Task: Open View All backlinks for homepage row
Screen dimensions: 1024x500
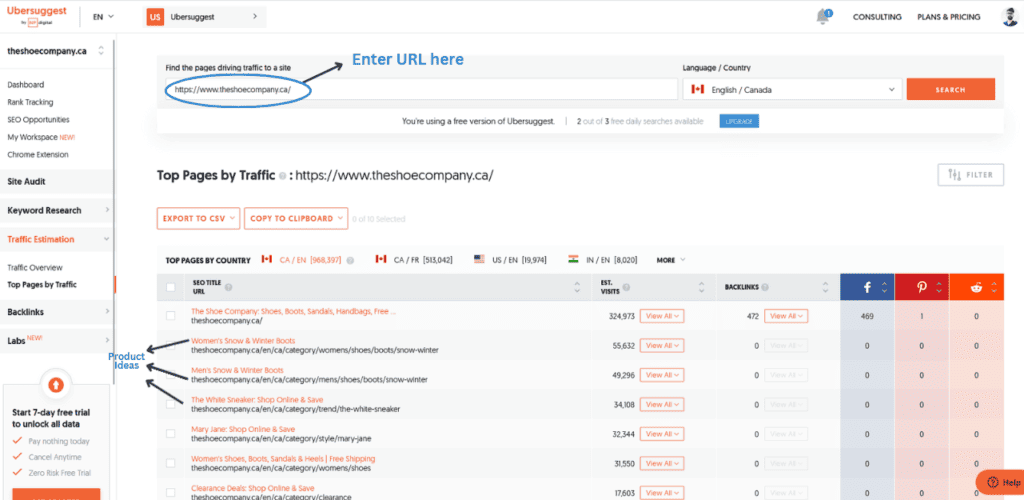Action: (786, 316)
